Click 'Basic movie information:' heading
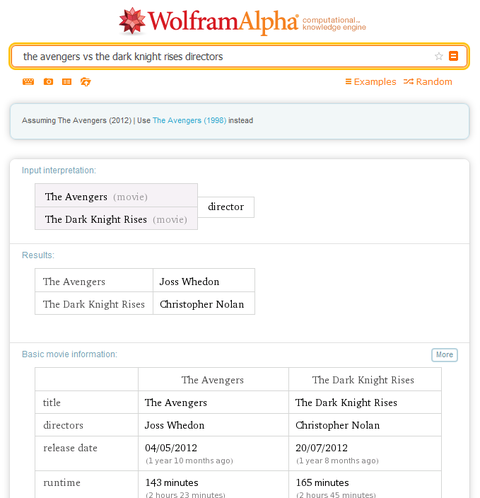480x498 pixels. 69,354
